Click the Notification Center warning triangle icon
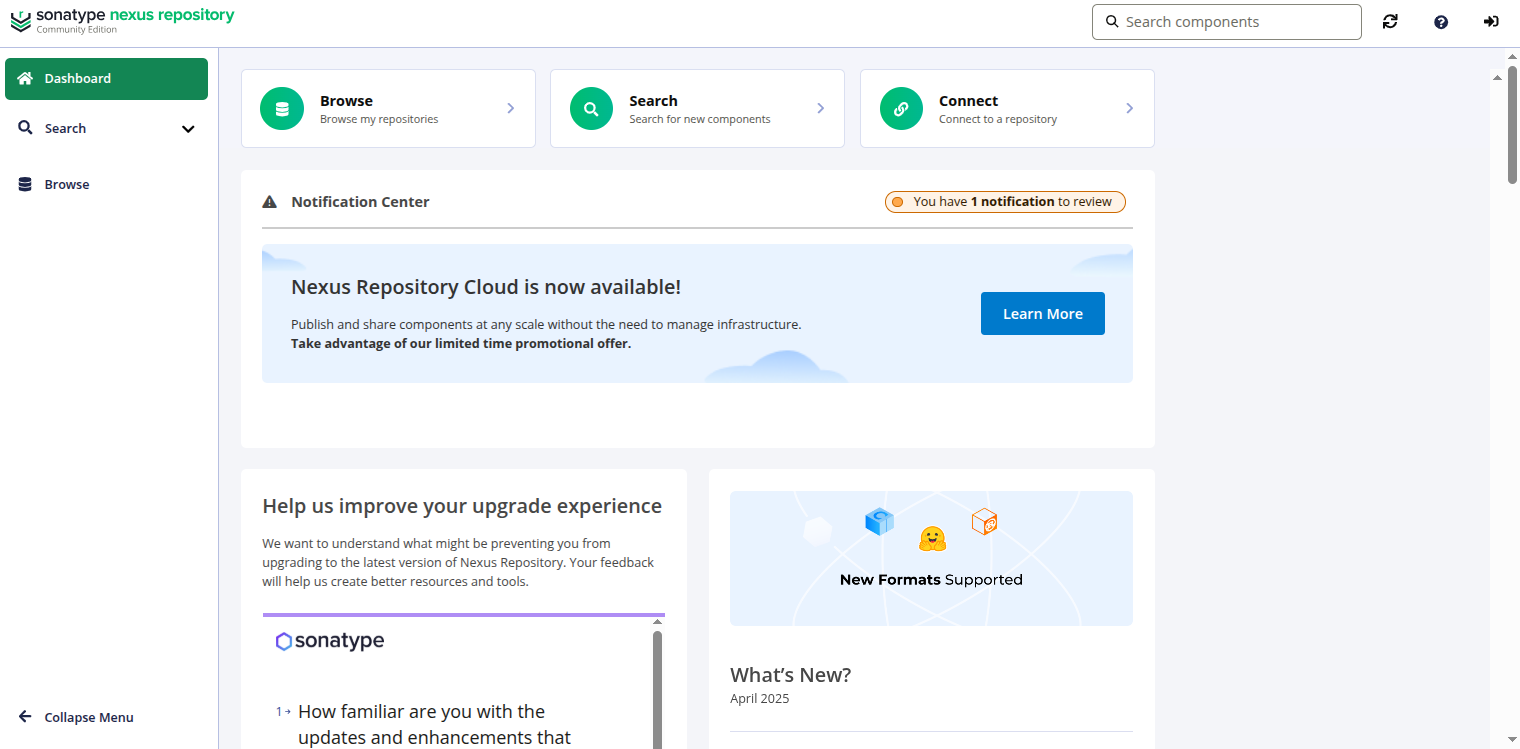 [x=269, y=202]
